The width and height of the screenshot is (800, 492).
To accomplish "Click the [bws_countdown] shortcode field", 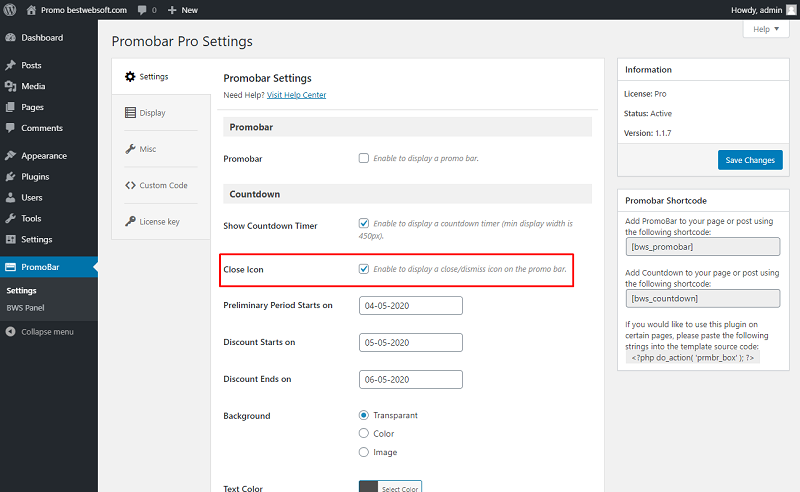I will [x=703, y=299].
